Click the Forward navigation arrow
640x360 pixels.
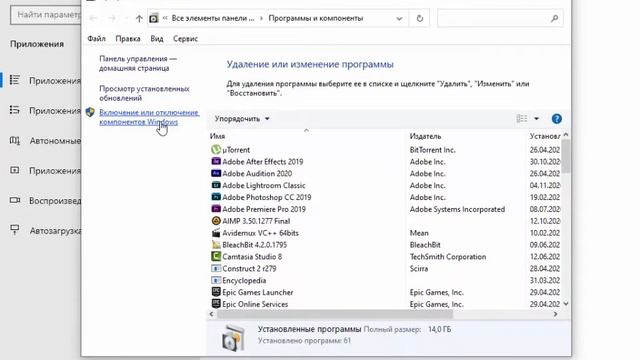click(111, 18)
